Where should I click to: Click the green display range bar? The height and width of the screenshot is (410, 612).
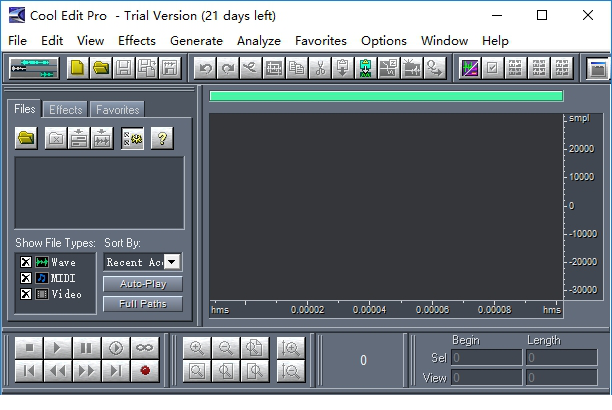pos(386,96)
